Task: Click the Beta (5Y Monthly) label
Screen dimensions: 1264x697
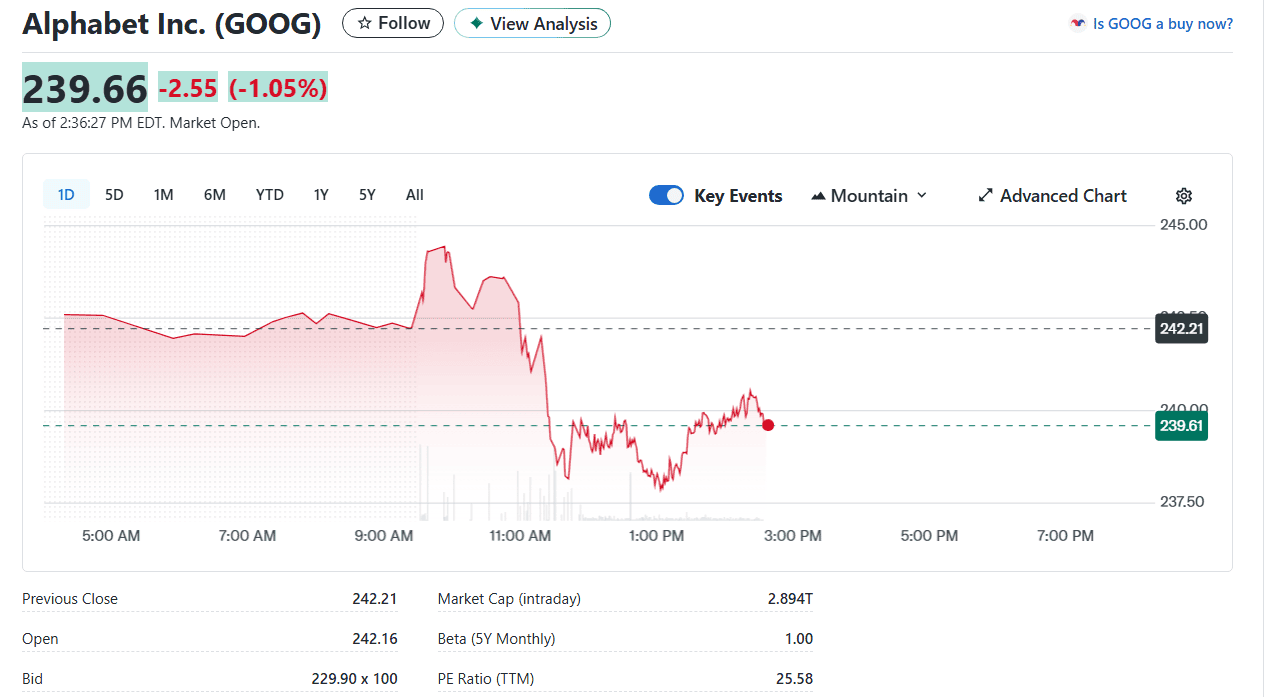Action: (496, 639)
